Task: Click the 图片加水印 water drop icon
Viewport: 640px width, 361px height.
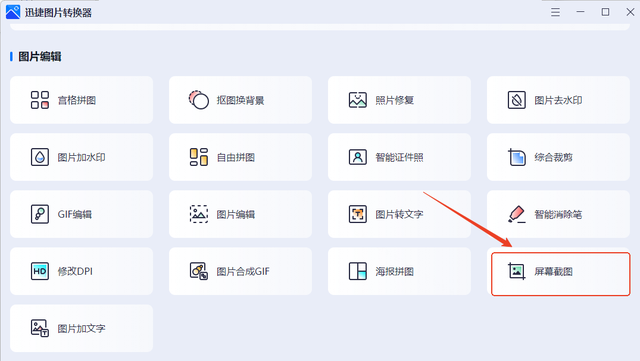Action: (x=40, y=157)
